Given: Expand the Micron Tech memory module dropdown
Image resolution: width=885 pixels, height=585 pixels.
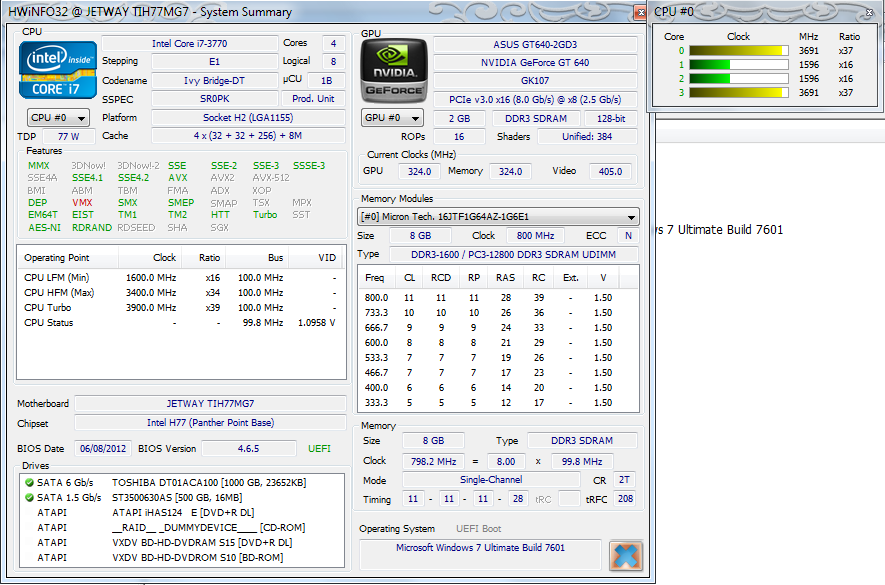Looking at the screenshot, I should point(498,217).
